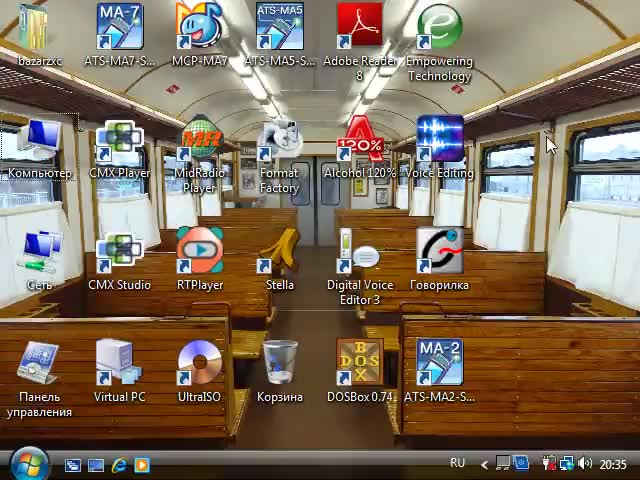Launch DOSBox 0.74 shortcut

360,363
